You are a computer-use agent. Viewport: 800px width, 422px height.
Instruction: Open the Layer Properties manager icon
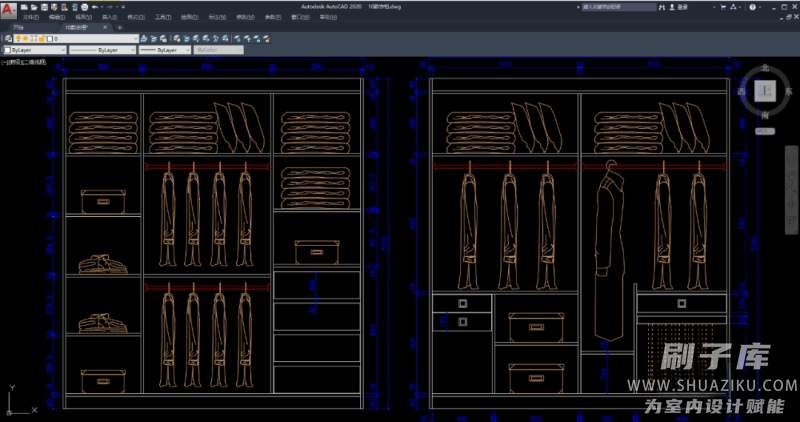8,39
